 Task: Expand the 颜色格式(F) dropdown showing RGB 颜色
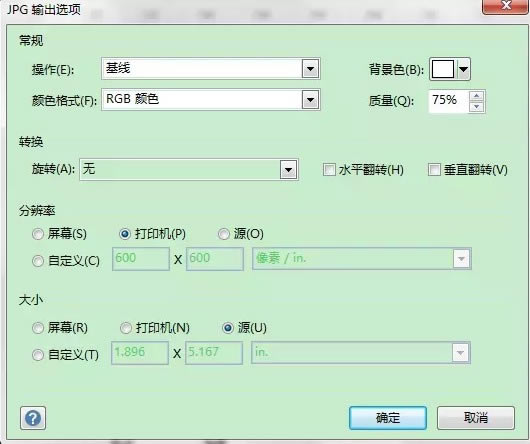pyautogui.click(x=310, y=99)
